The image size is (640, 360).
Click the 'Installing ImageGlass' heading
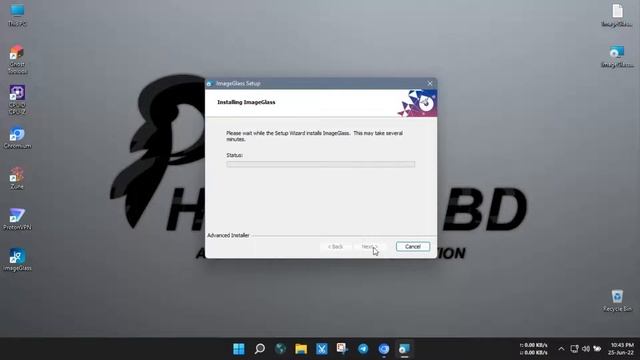(x=246, y=102)
